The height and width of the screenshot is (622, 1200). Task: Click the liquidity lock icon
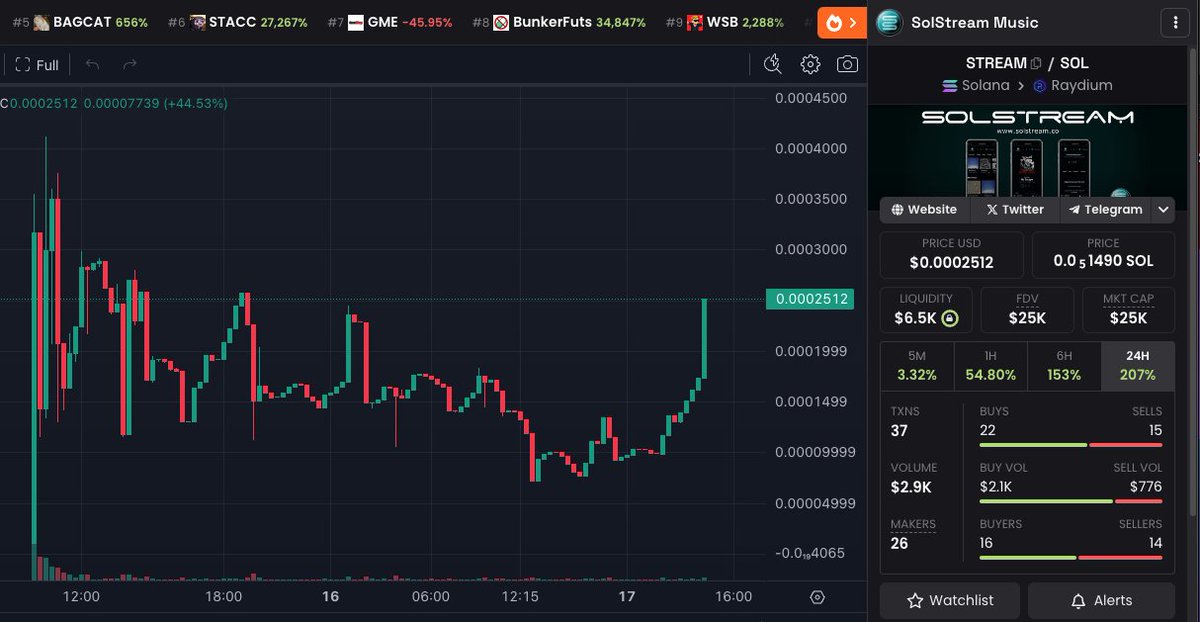pos(950,319)
